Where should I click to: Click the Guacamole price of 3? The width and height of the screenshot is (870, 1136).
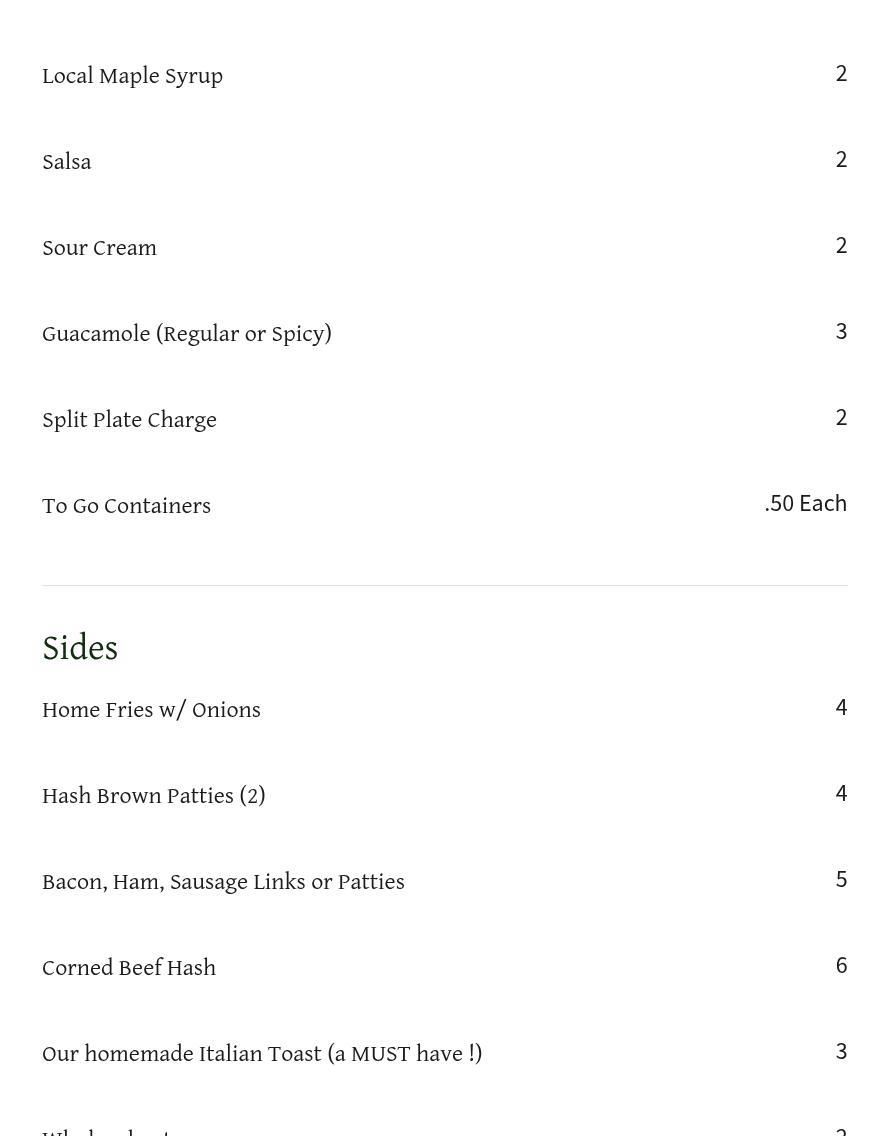click(x=841, y=331)
